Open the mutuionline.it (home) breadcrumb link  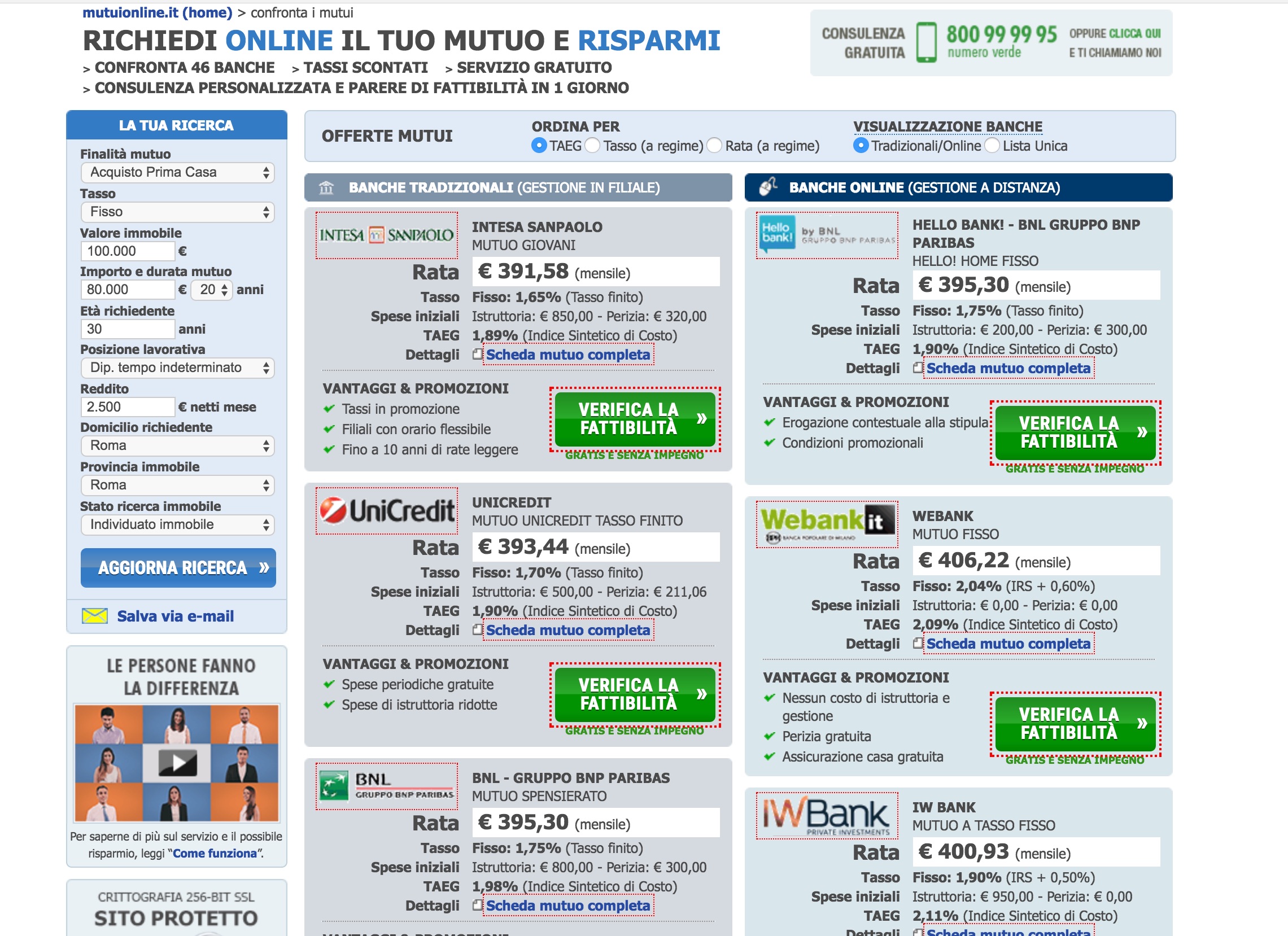click(x=158, y=12)
